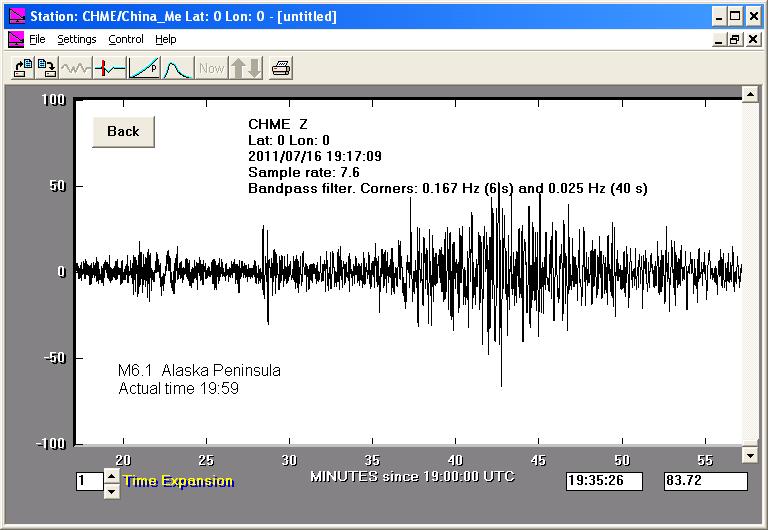
Task: Click the second toolbar icon to save data
Action: click(x=46, y=68)
